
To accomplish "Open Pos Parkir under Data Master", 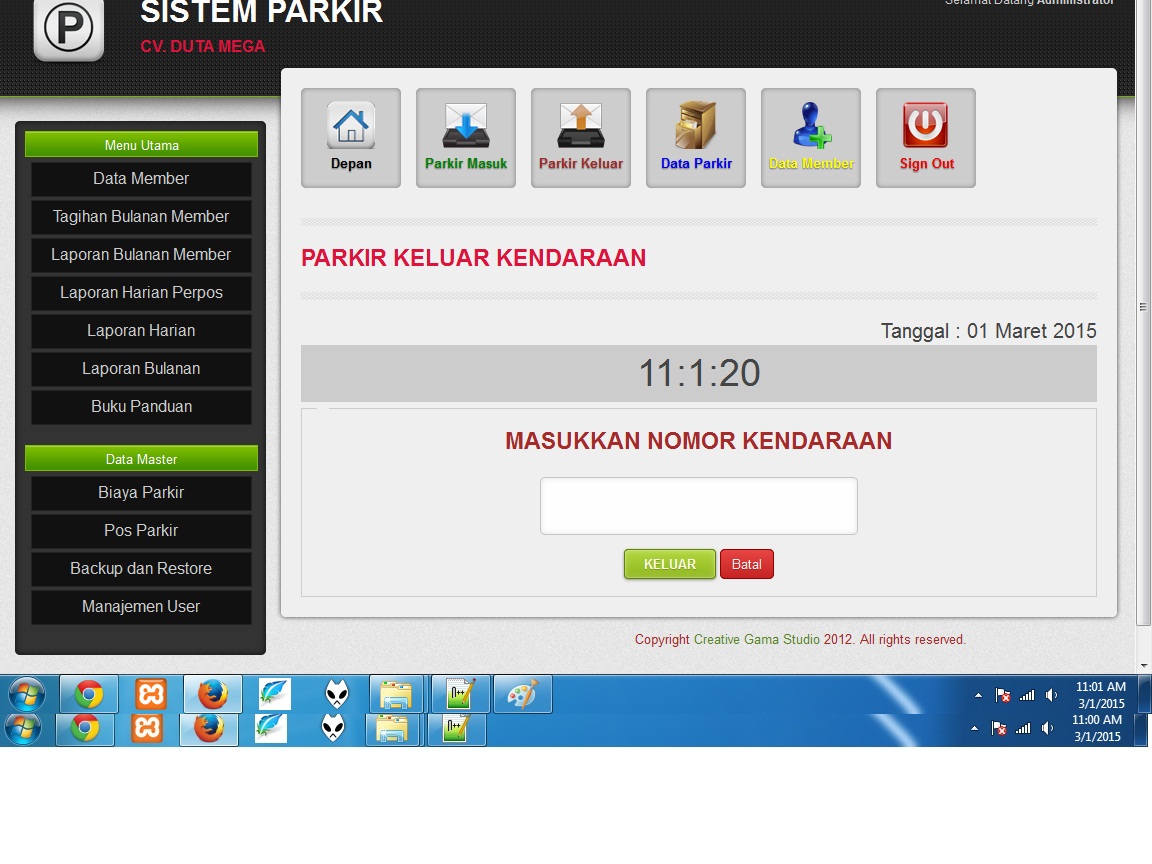I will click(141, 530).
